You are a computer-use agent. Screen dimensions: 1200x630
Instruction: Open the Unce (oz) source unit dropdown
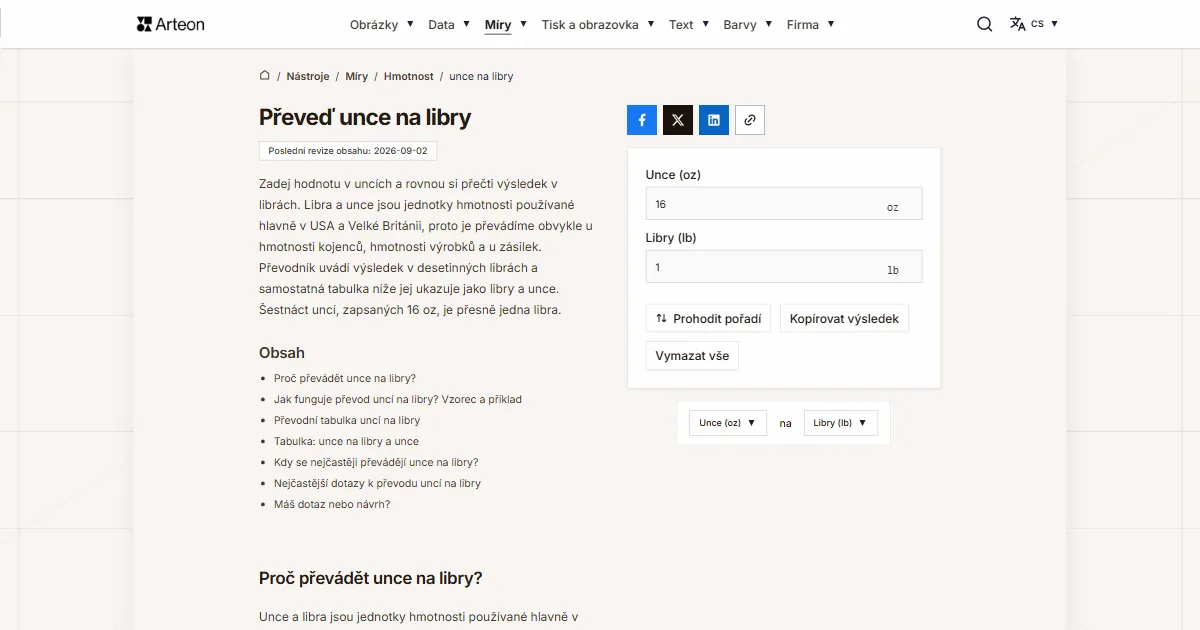pos(728,423)
